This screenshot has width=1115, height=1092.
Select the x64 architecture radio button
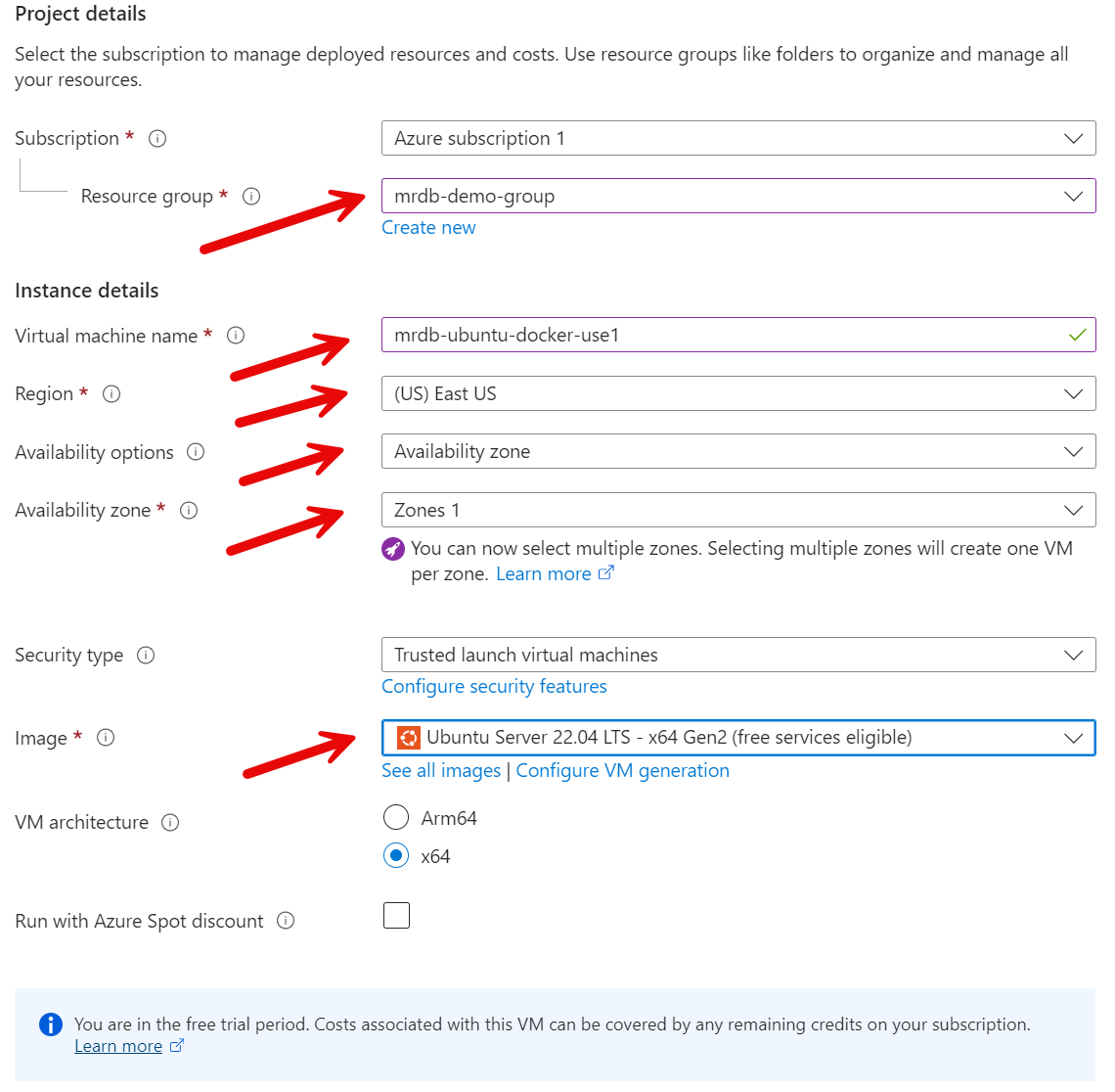pos(396,855)
